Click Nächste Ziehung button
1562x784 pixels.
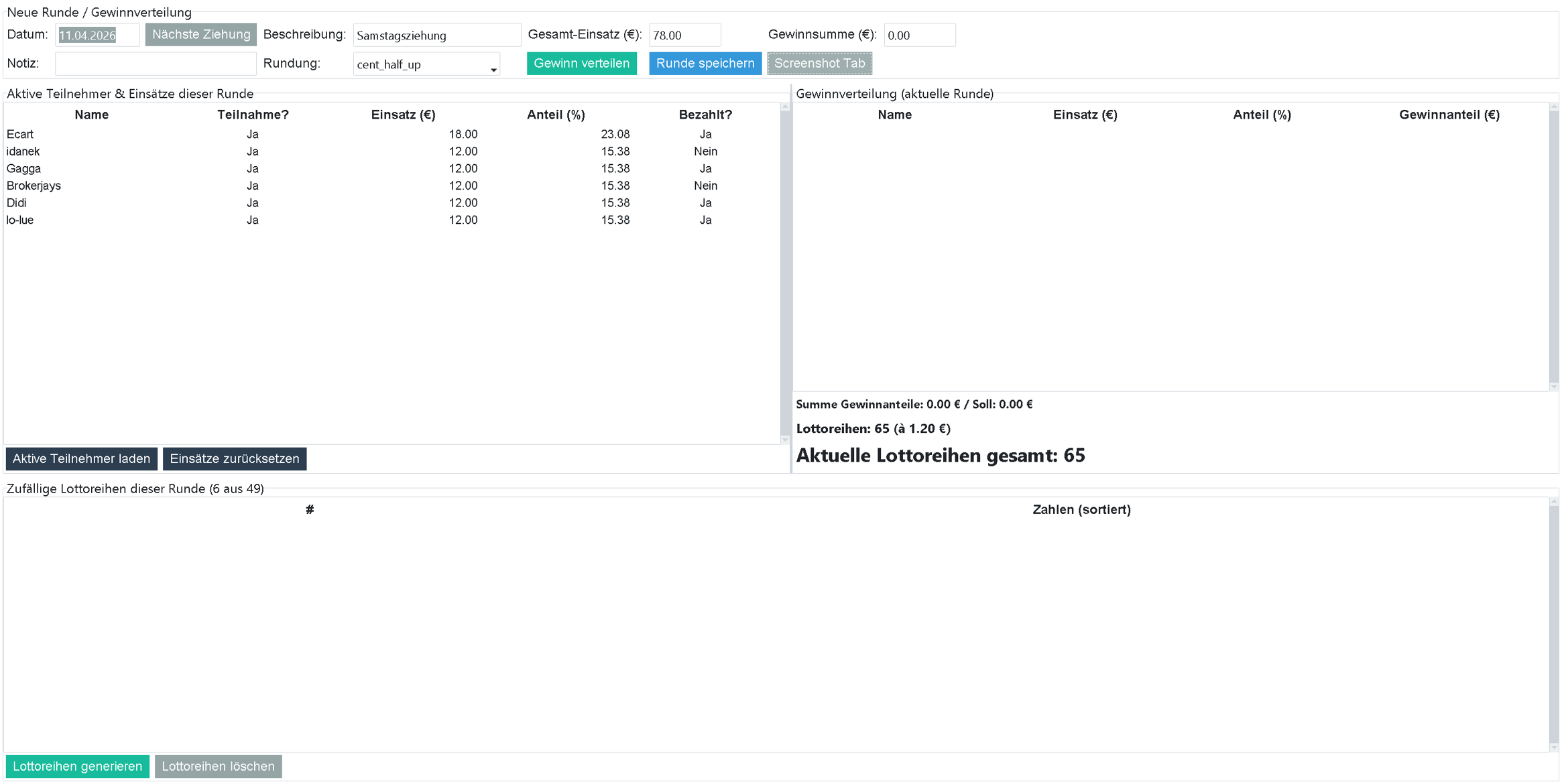(x=200, y=35)
